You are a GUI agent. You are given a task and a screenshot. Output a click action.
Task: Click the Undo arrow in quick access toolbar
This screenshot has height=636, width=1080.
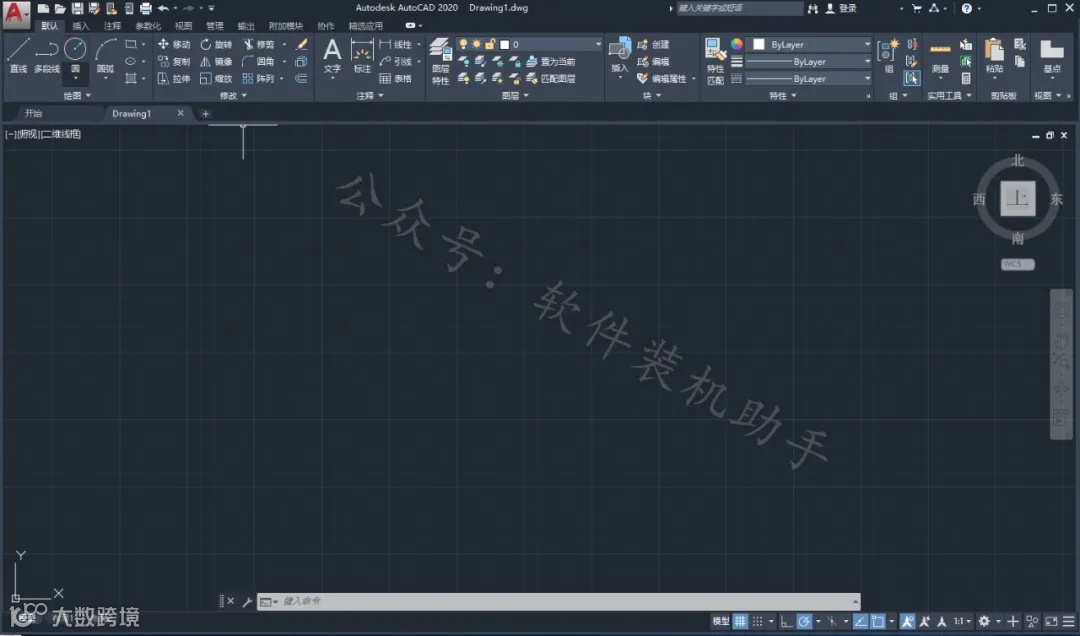pos(163,8)
